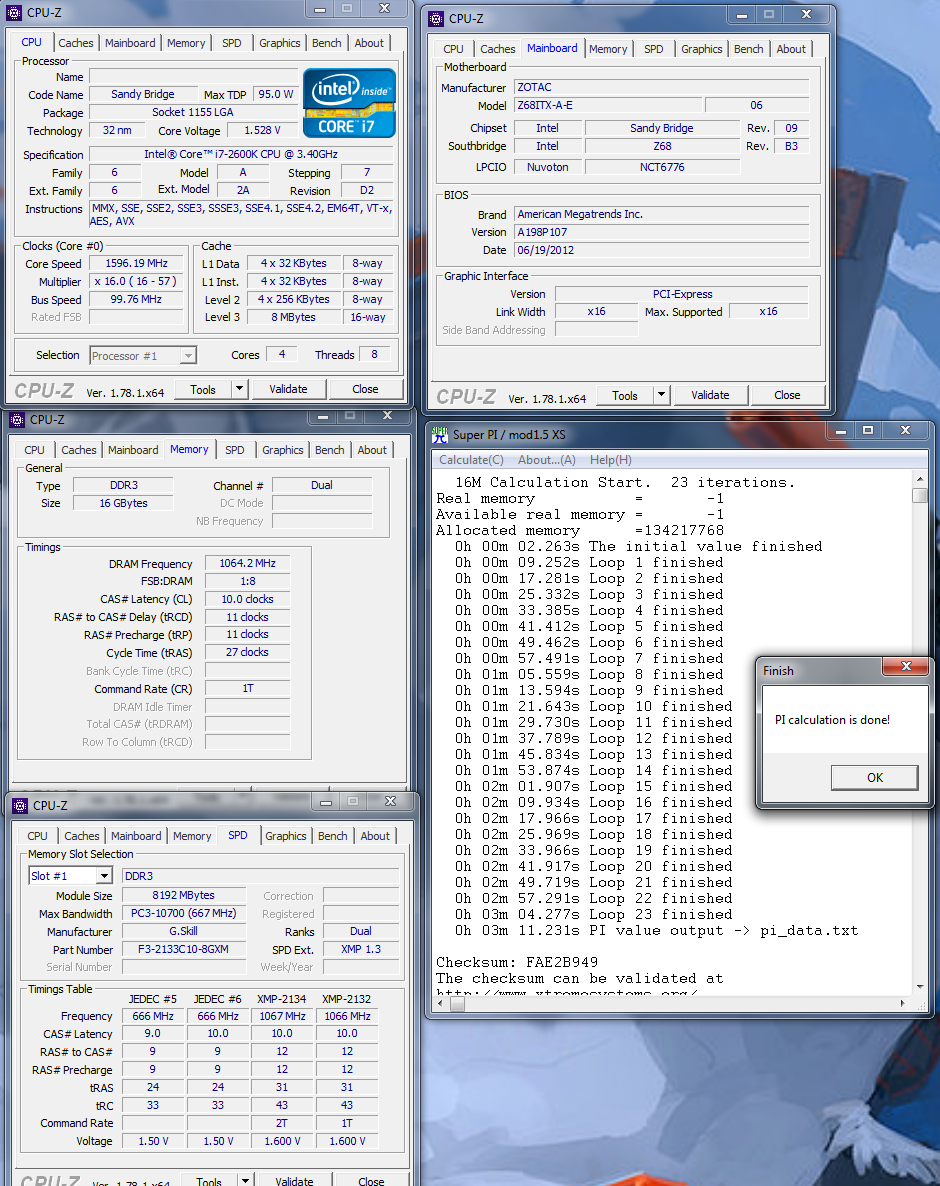The width and height of the screenshot is (940, 1186).
Task: Open Mainboard tab in Memory window
Action: [x=133, y=450]
